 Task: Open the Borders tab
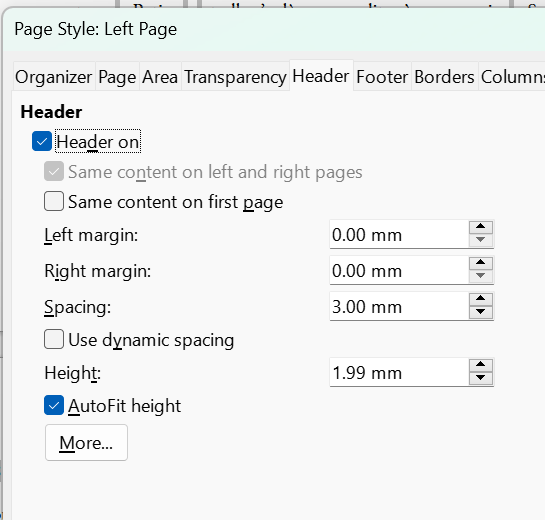(445, 77)
